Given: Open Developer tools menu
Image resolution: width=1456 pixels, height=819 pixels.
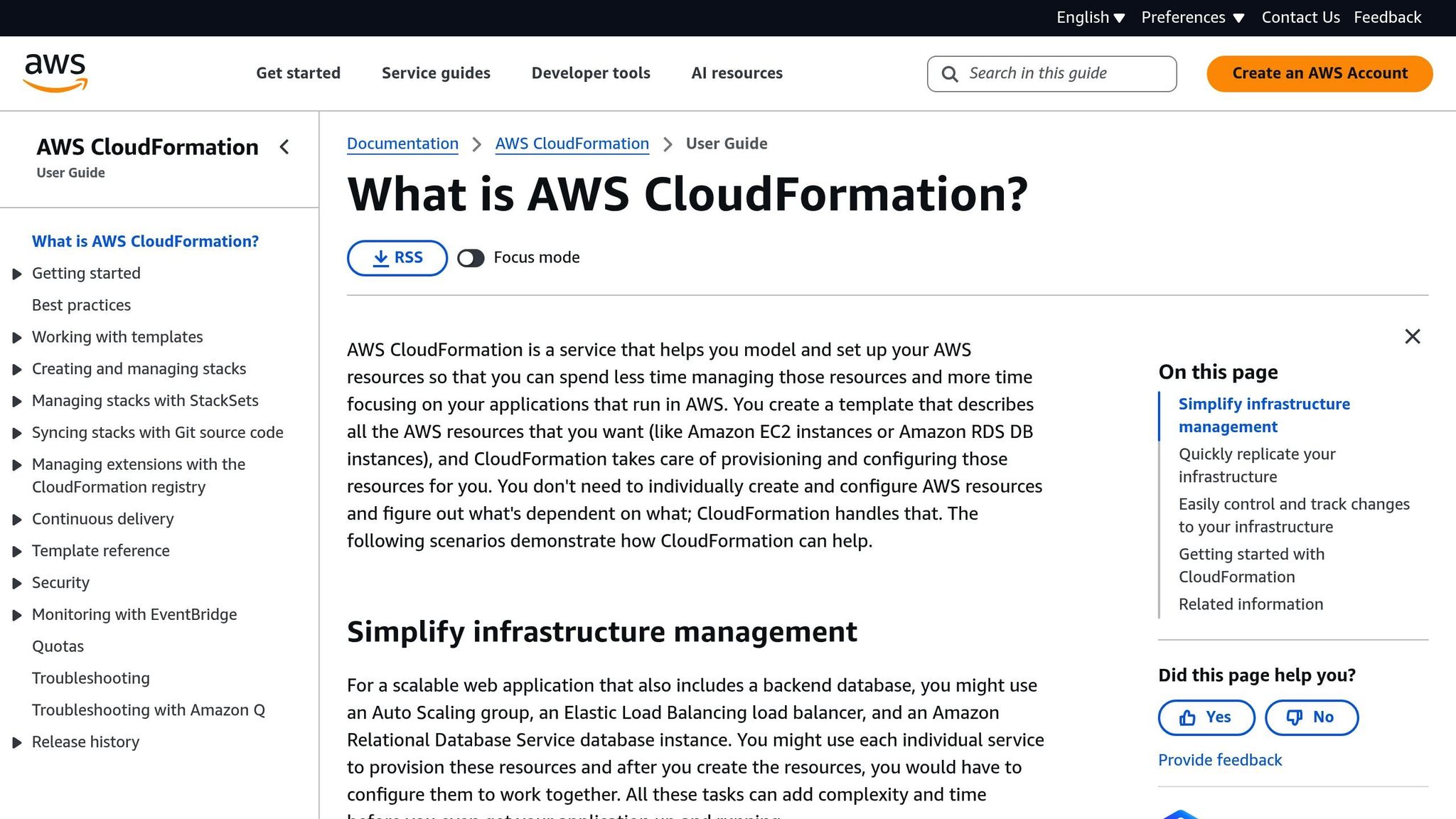Looking at the screenshot, I should coord(591,73).
